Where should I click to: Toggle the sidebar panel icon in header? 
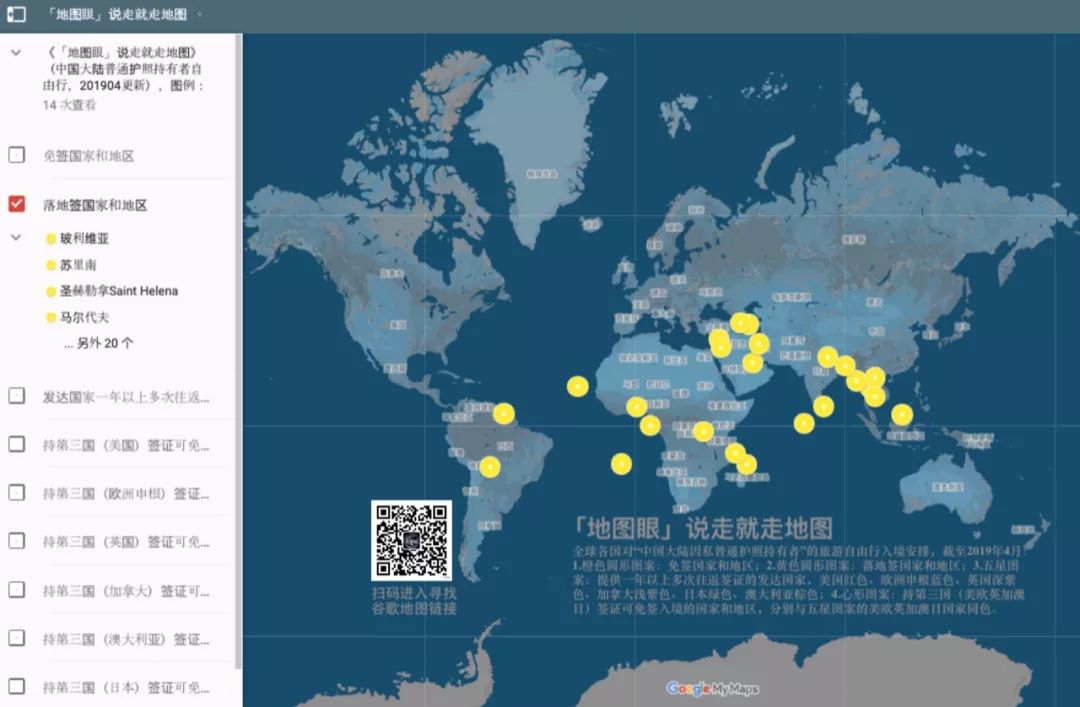[x=17, y=14]
